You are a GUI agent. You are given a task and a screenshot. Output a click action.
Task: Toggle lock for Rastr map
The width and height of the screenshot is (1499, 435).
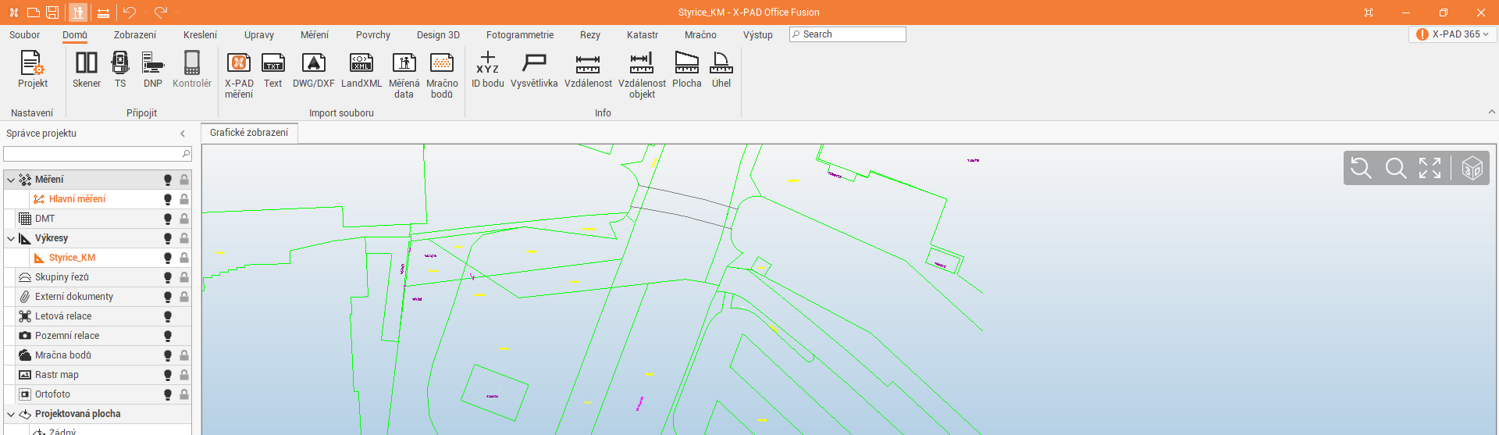184,375
